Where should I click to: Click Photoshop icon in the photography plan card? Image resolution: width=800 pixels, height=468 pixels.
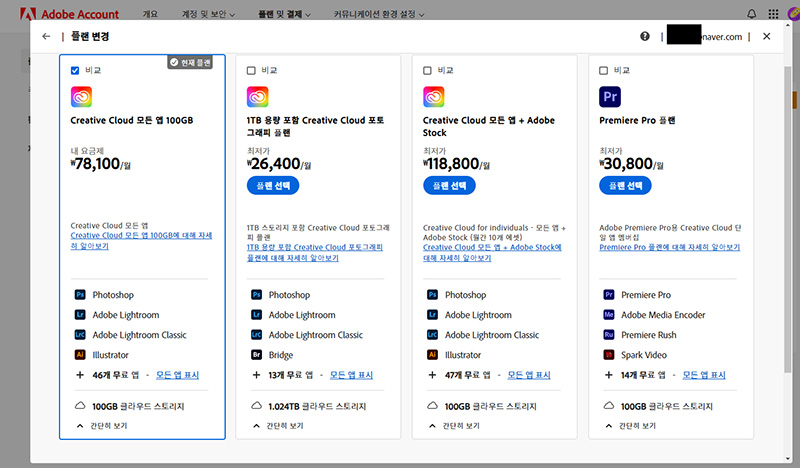(x=257, y=294)
